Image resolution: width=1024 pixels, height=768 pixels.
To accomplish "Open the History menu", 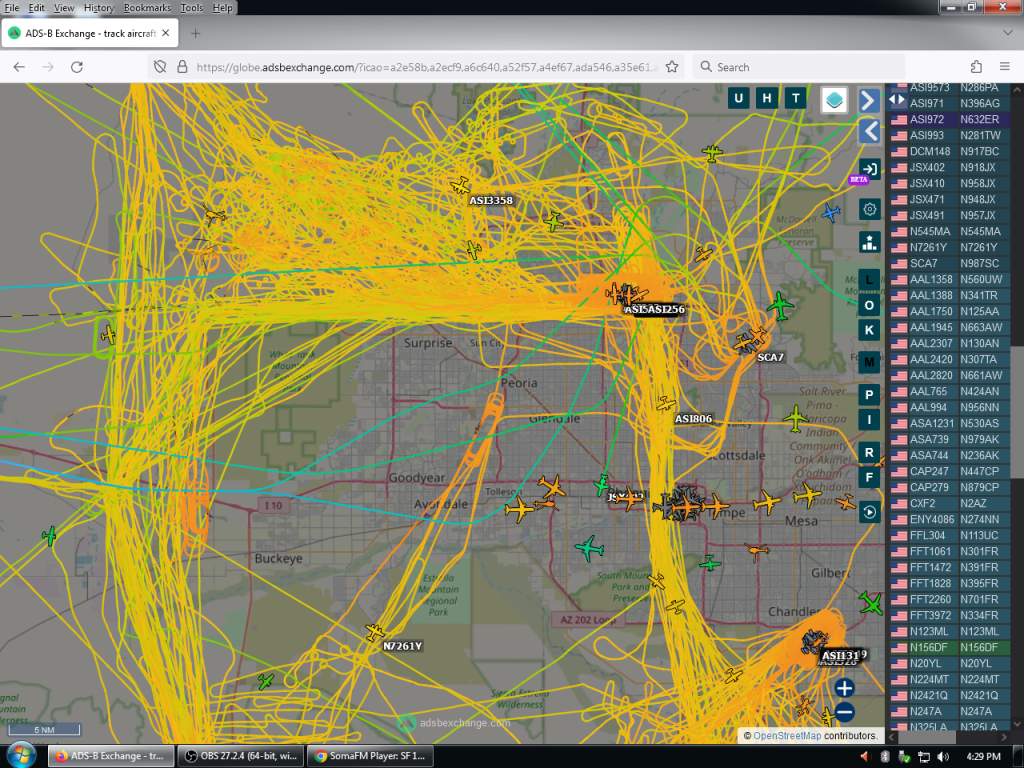I will (x=99, y=8).
